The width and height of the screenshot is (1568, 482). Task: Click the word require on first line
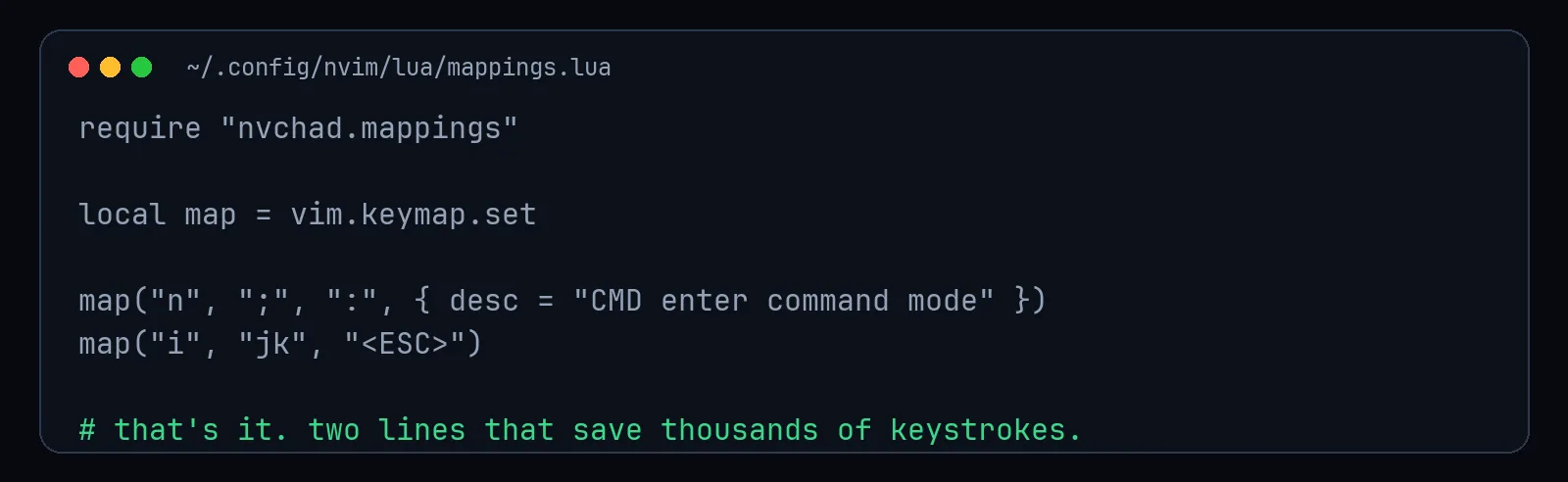[140, 128]
